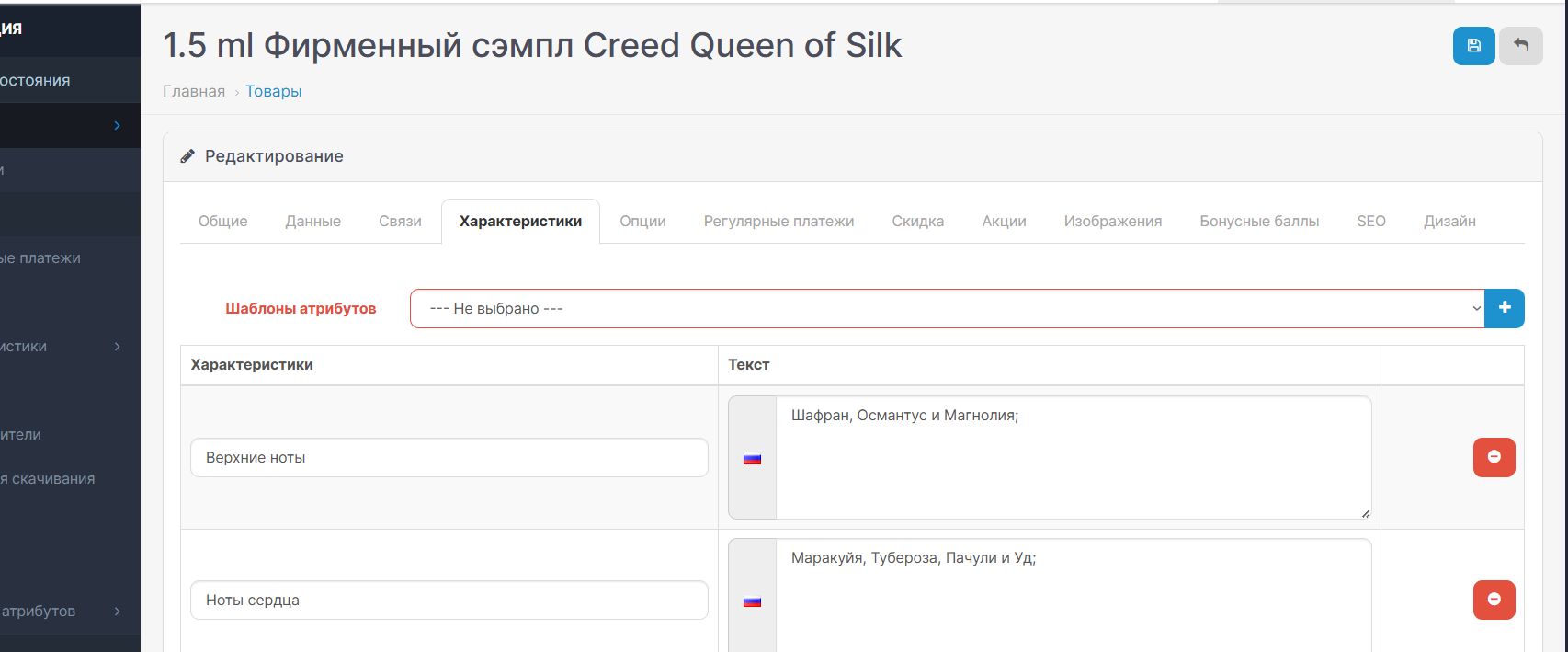
Task: Click the Russian flag beside Шафран text
Action: [752, 458]
